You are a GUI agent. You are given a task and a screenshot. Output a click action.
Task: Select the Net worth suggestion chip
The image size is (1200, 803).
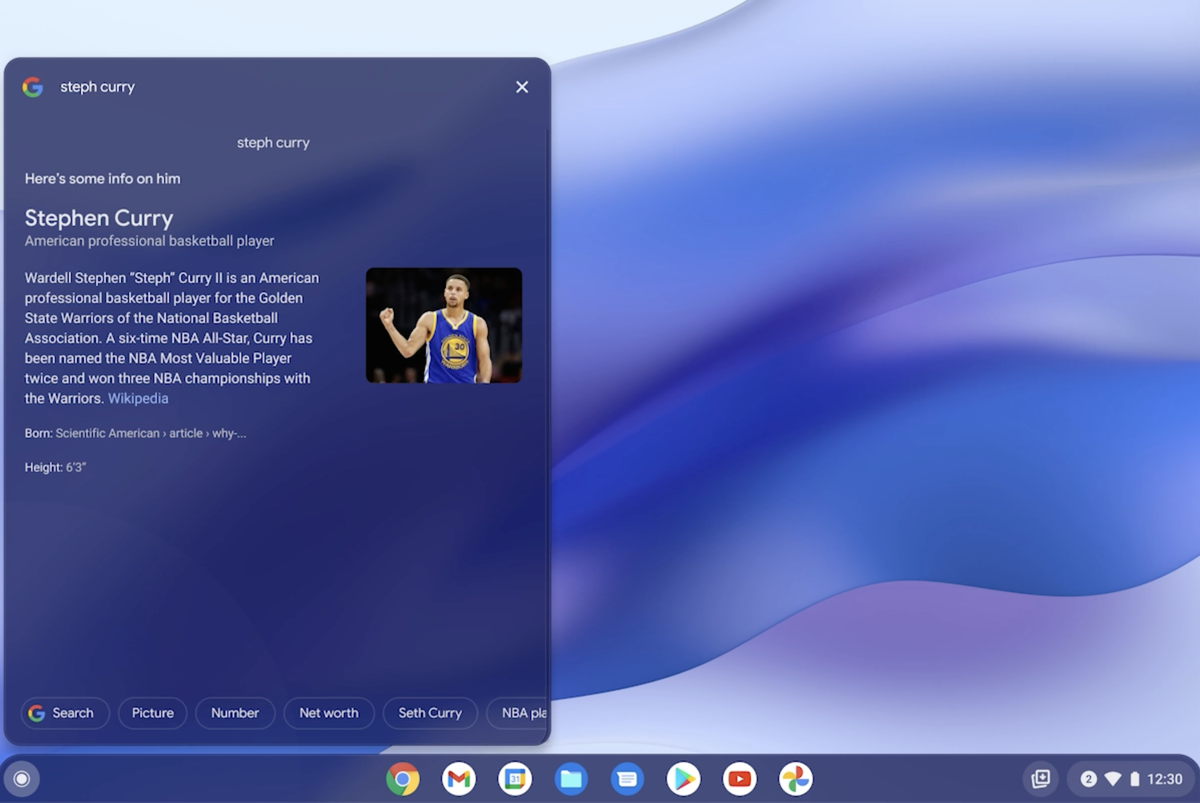click(329, 713)
